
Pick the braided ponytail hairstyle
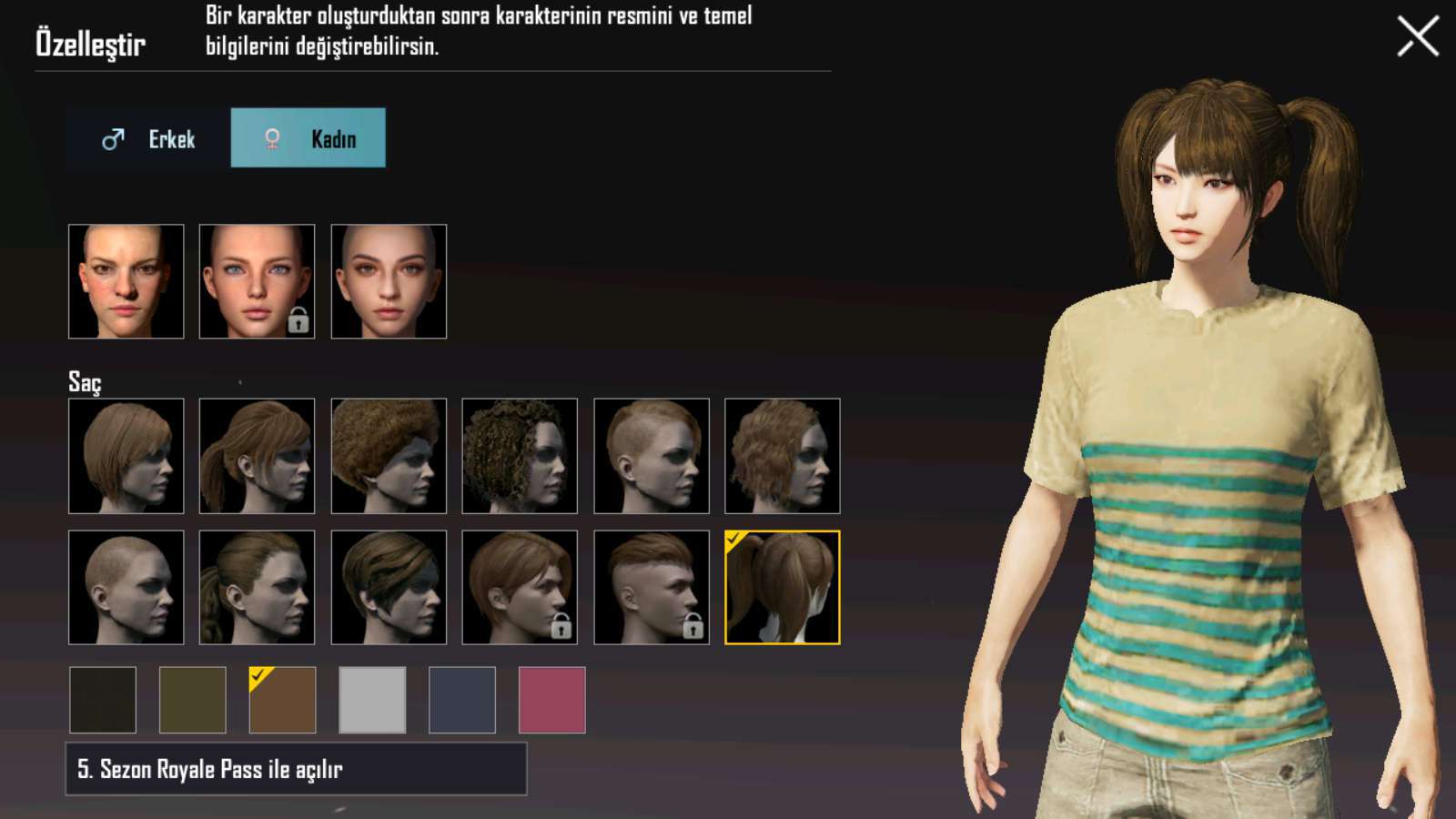[258, 588]
